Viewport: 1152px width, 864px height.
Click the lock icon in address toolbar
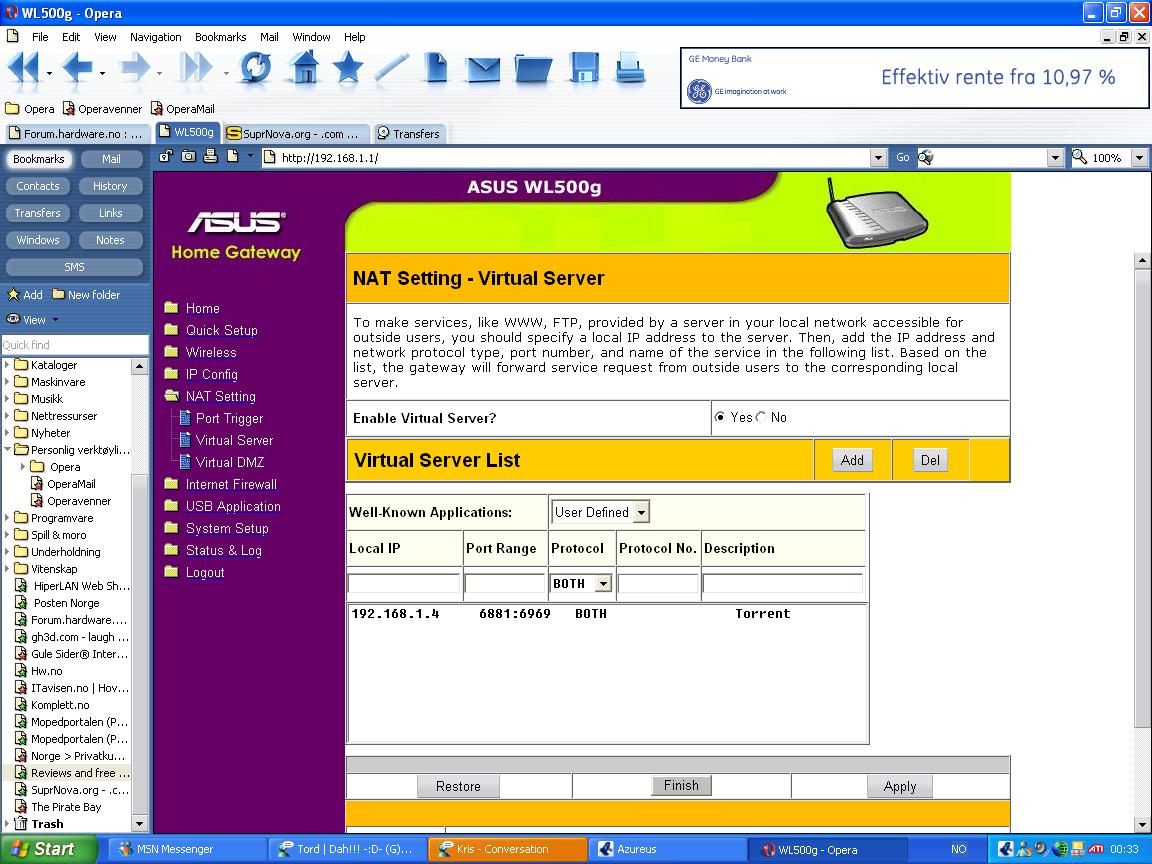click(x=166, y=156)
